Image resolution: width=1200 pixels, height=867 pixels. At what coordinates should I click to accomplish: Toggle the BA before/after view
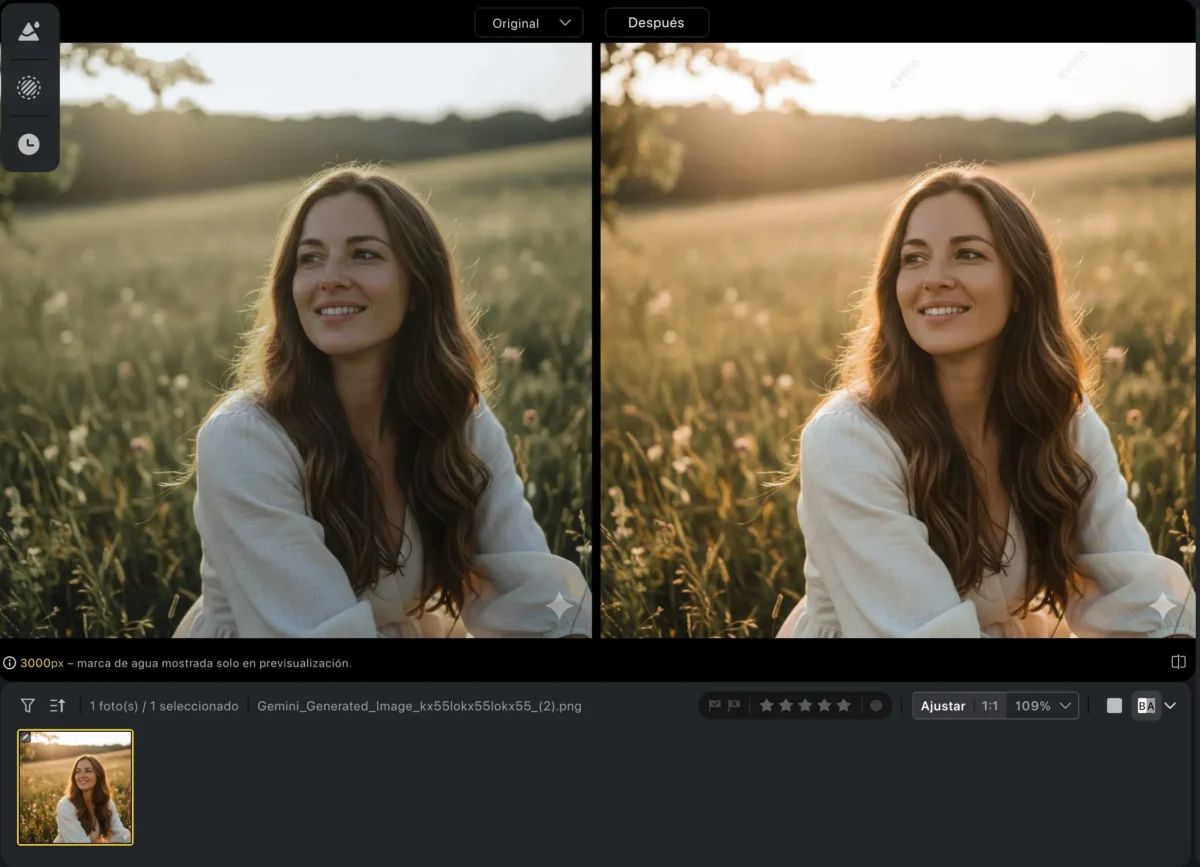(x=1146, y=705)
